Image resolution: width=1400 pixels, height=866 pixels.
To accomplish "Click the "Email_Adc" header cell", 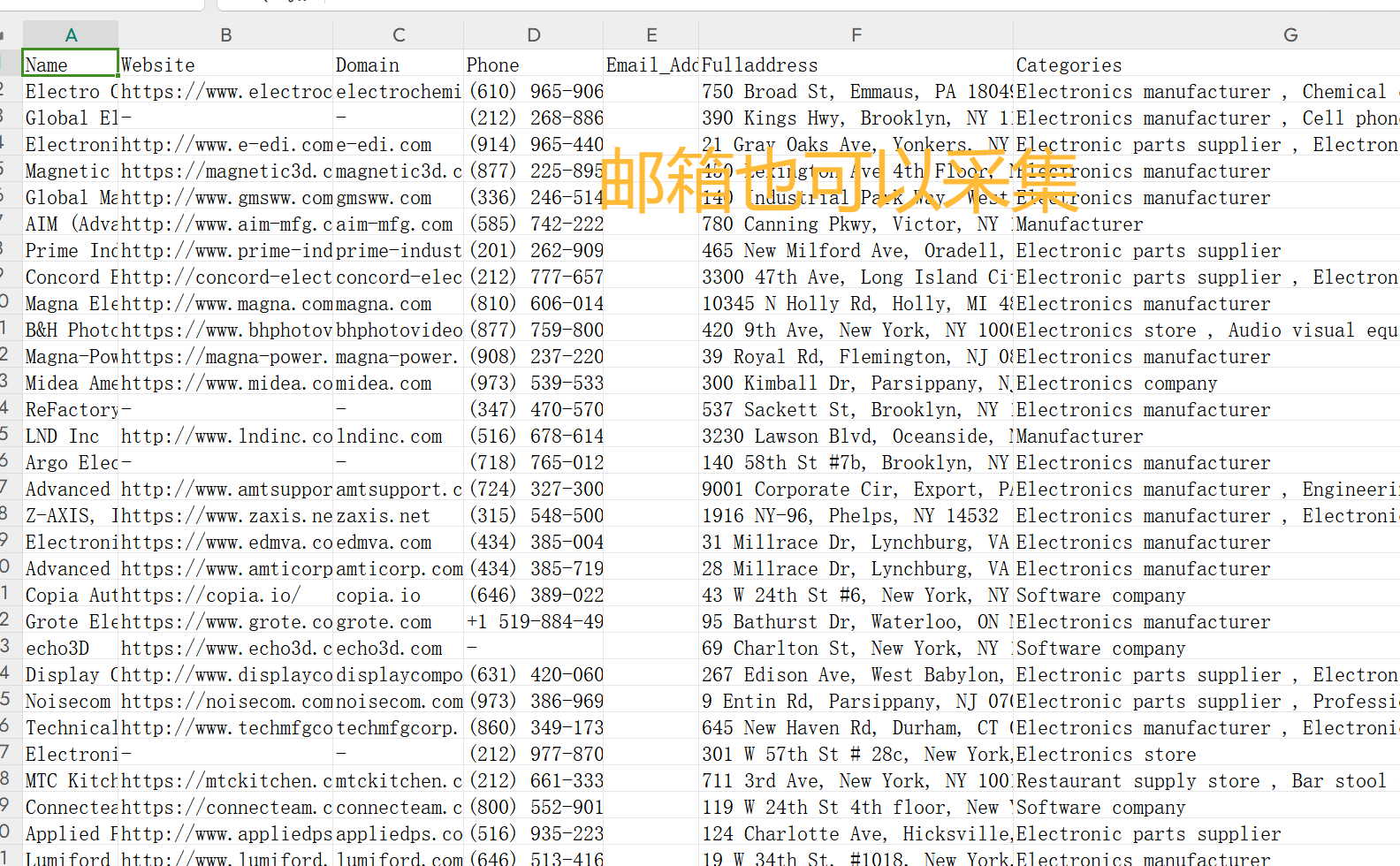I will [x=651, y=65].
